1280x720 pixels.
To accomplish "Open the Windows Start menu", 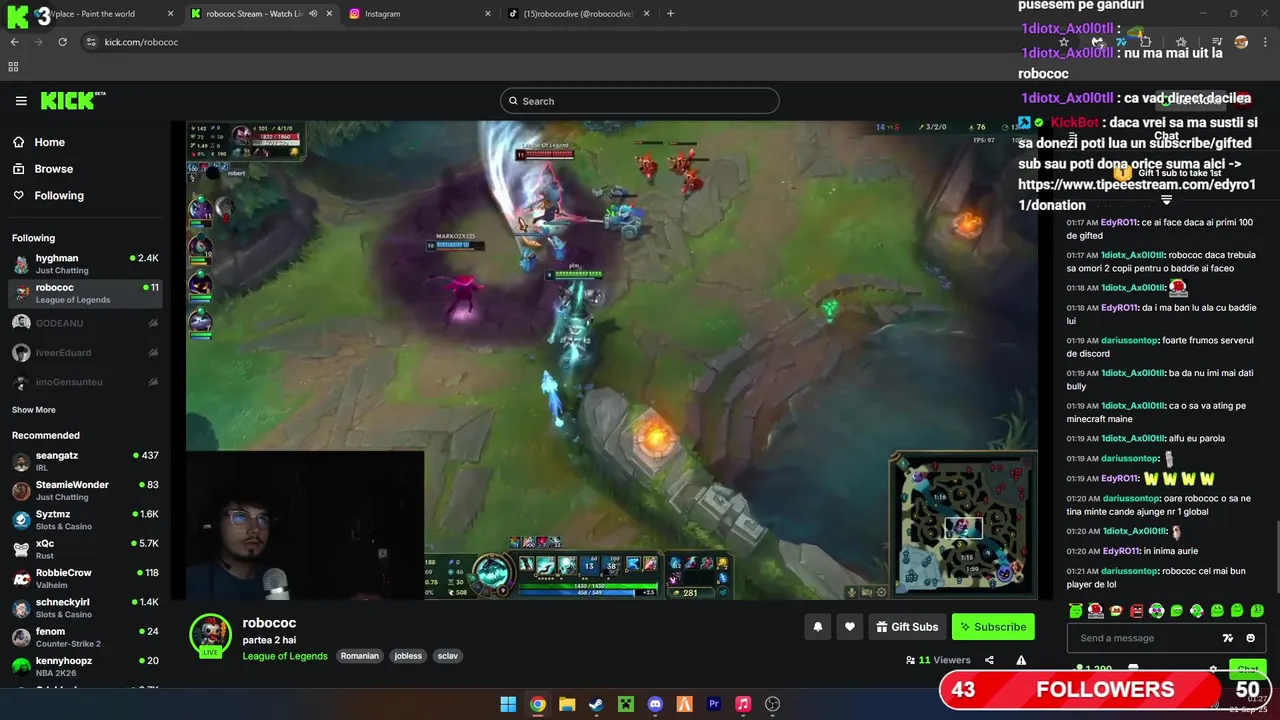I will (508, 704).
